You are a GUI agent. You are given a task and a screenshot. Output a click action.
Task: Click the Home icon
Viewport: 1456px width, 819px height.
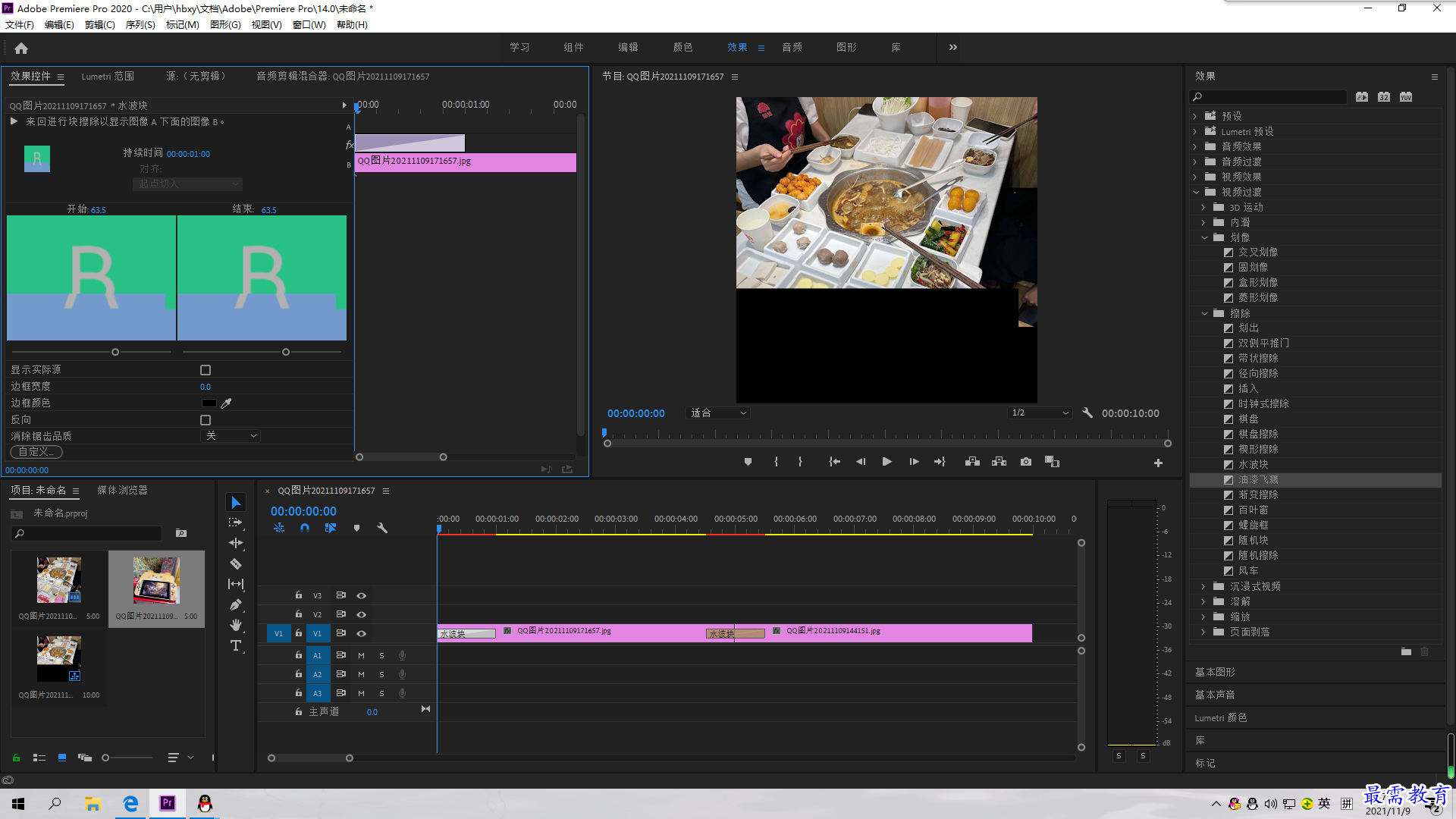click(x=21, y=48)
